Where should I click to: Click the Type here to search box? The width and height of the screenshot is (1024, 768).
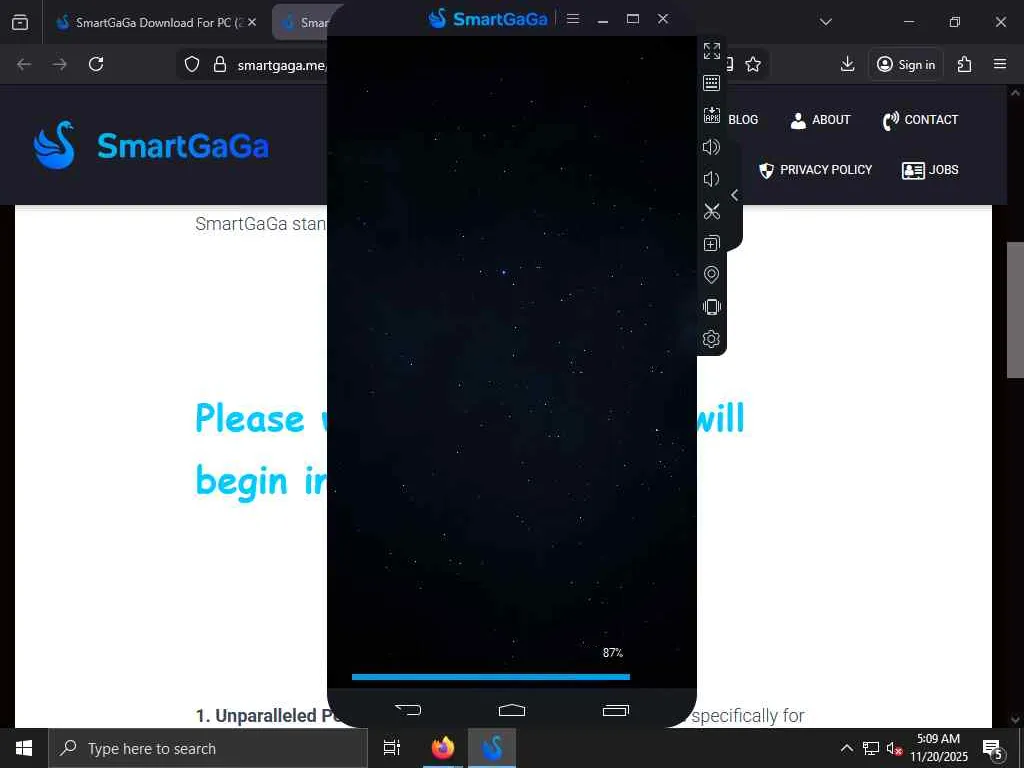click(208, 748)
